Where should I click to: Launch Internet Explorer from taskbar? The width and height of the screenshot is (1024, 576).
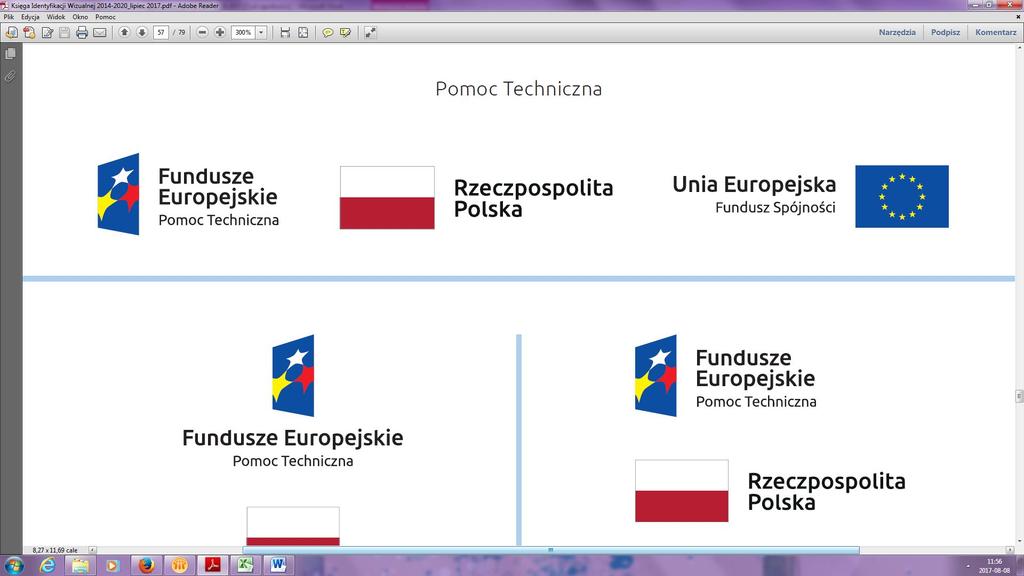pyautogui.click(x=48, y=566)
